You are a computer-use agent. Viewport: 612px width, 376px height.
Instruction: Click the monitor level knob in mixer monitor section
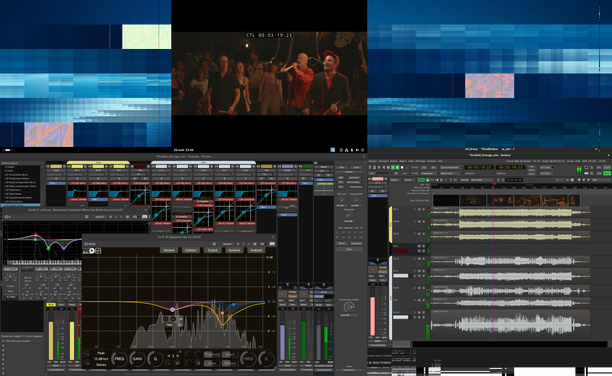(x=349, y=307)
